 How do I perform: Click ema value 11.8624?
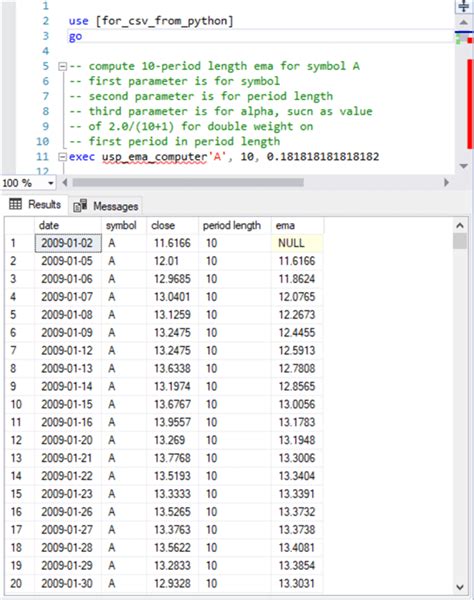pos(297,279)
